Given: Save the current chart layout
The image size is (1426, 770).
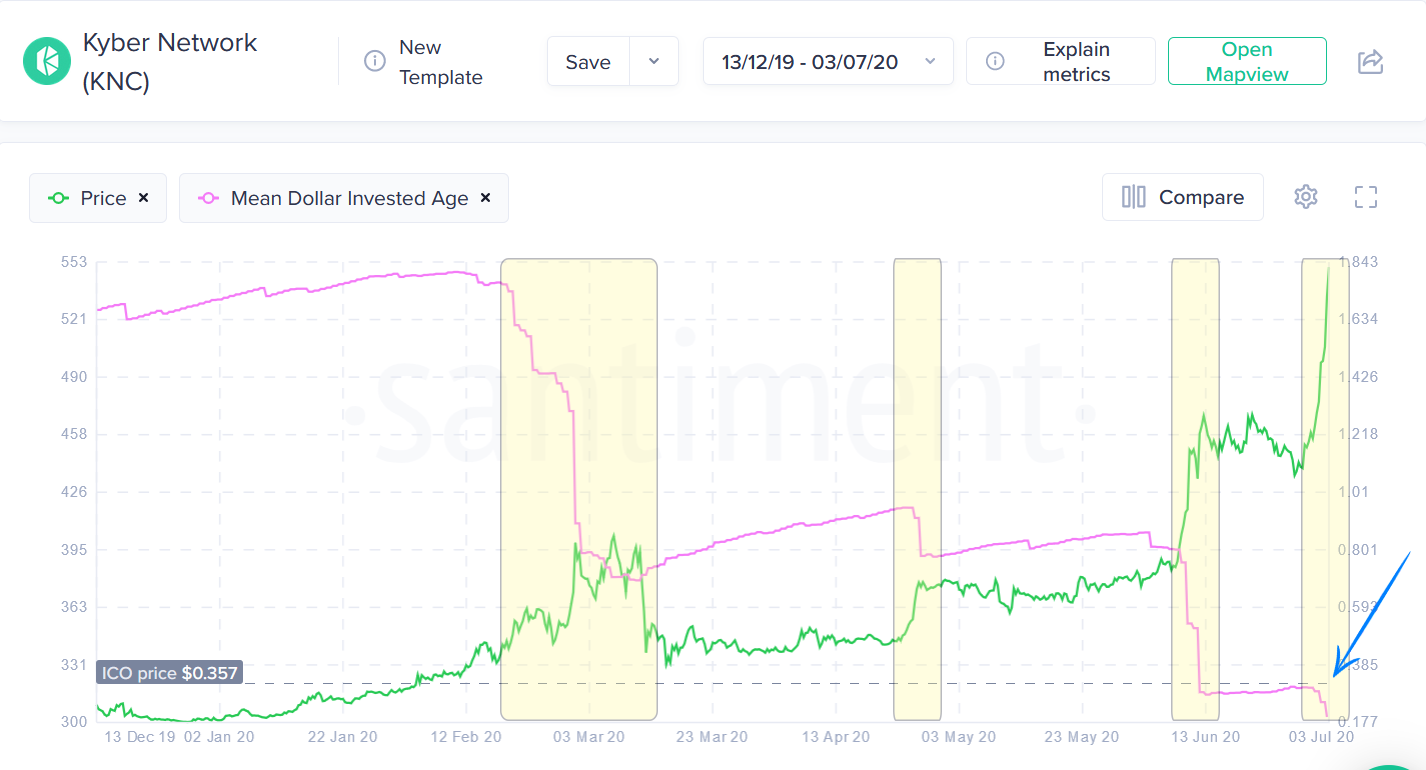Looking at the screenshot, I should point(588,62).
